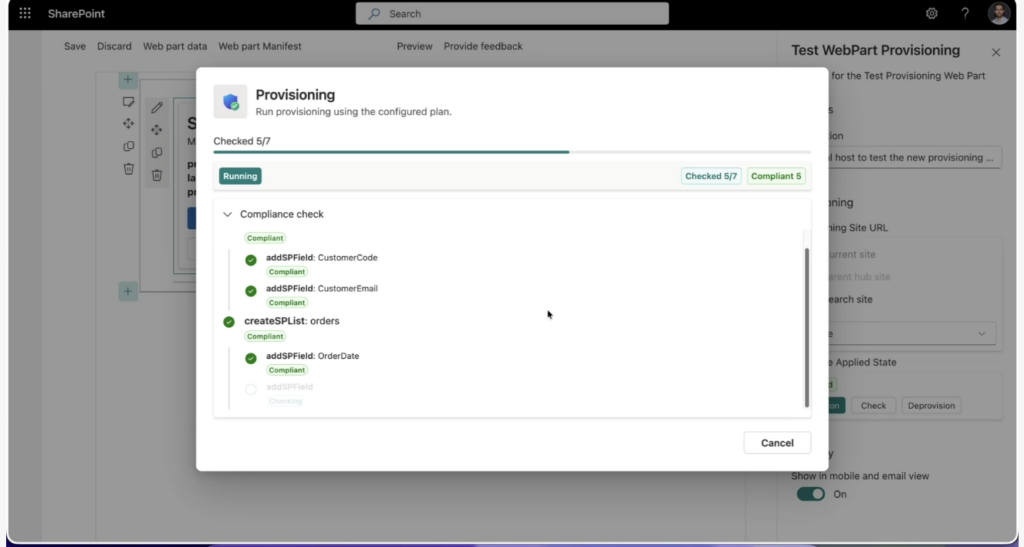Click the edit web part pencil icon
This screenshot has height=547, width=1024.
[x=157, y=108]
